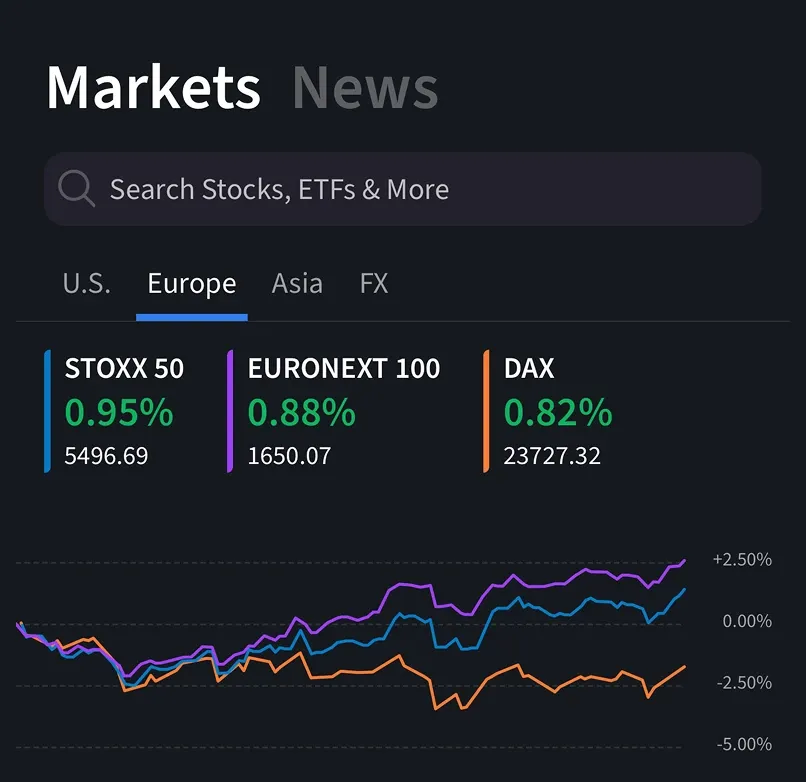Image resolution: width=806 pixels, height=782 pixels.
Task: Open the Markets heading tab
Action: tap(153, 87)
